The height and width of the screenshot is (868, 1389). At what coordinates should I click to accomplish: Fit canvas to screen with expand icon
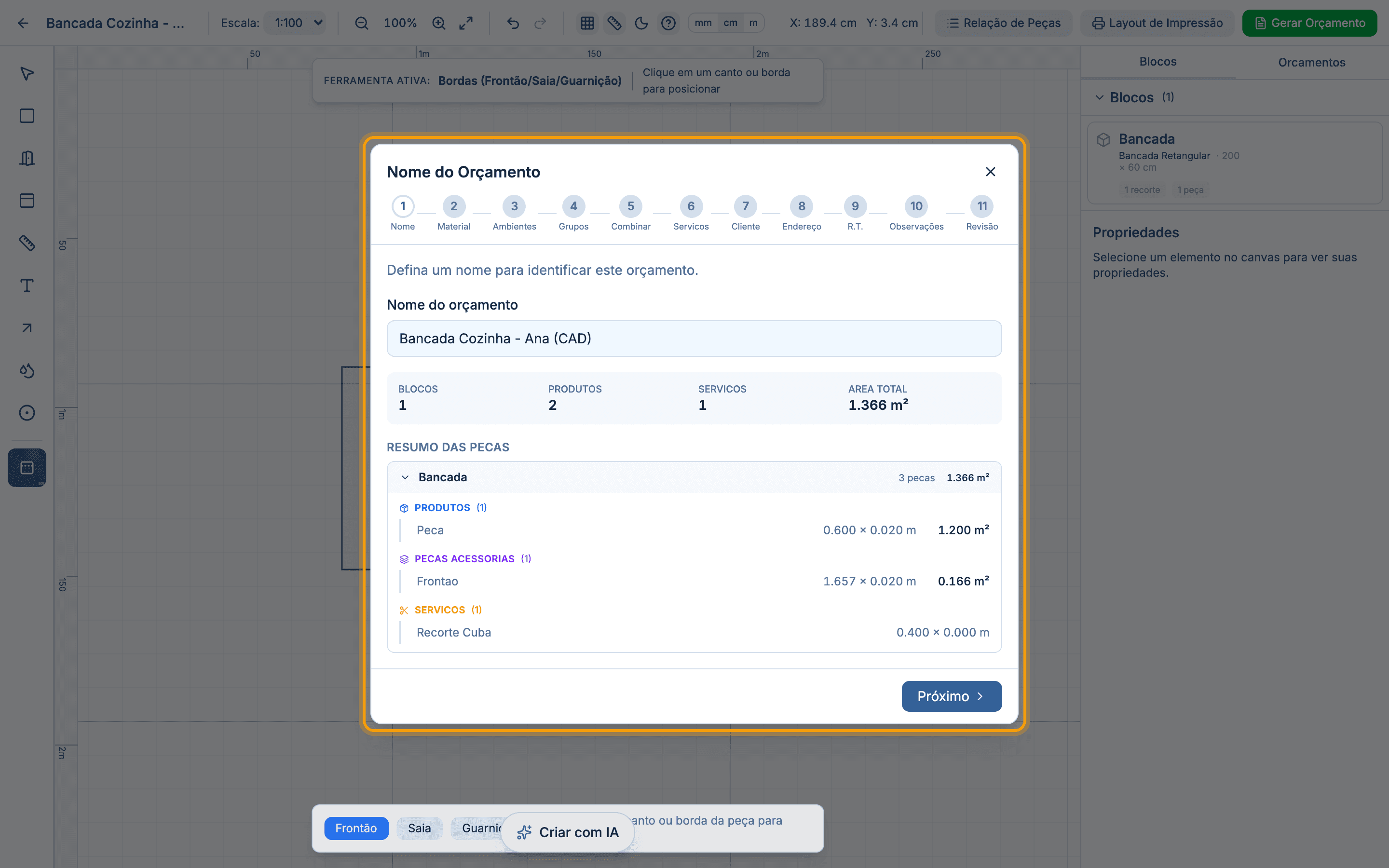point(466,23)
